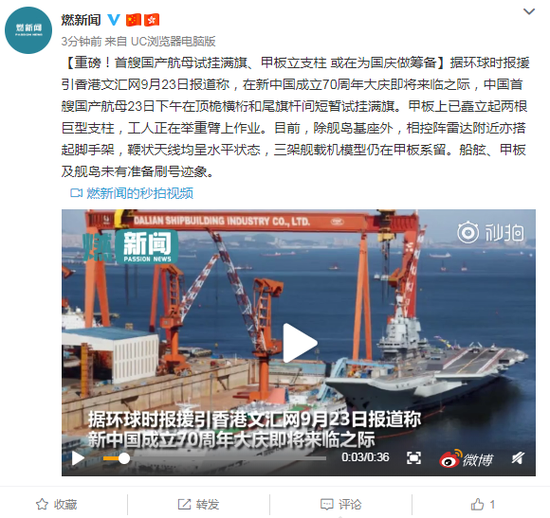Click the Hong Kong flag emoji icon
This screenshot has width=550, height=518.
[x=152, y=20]
